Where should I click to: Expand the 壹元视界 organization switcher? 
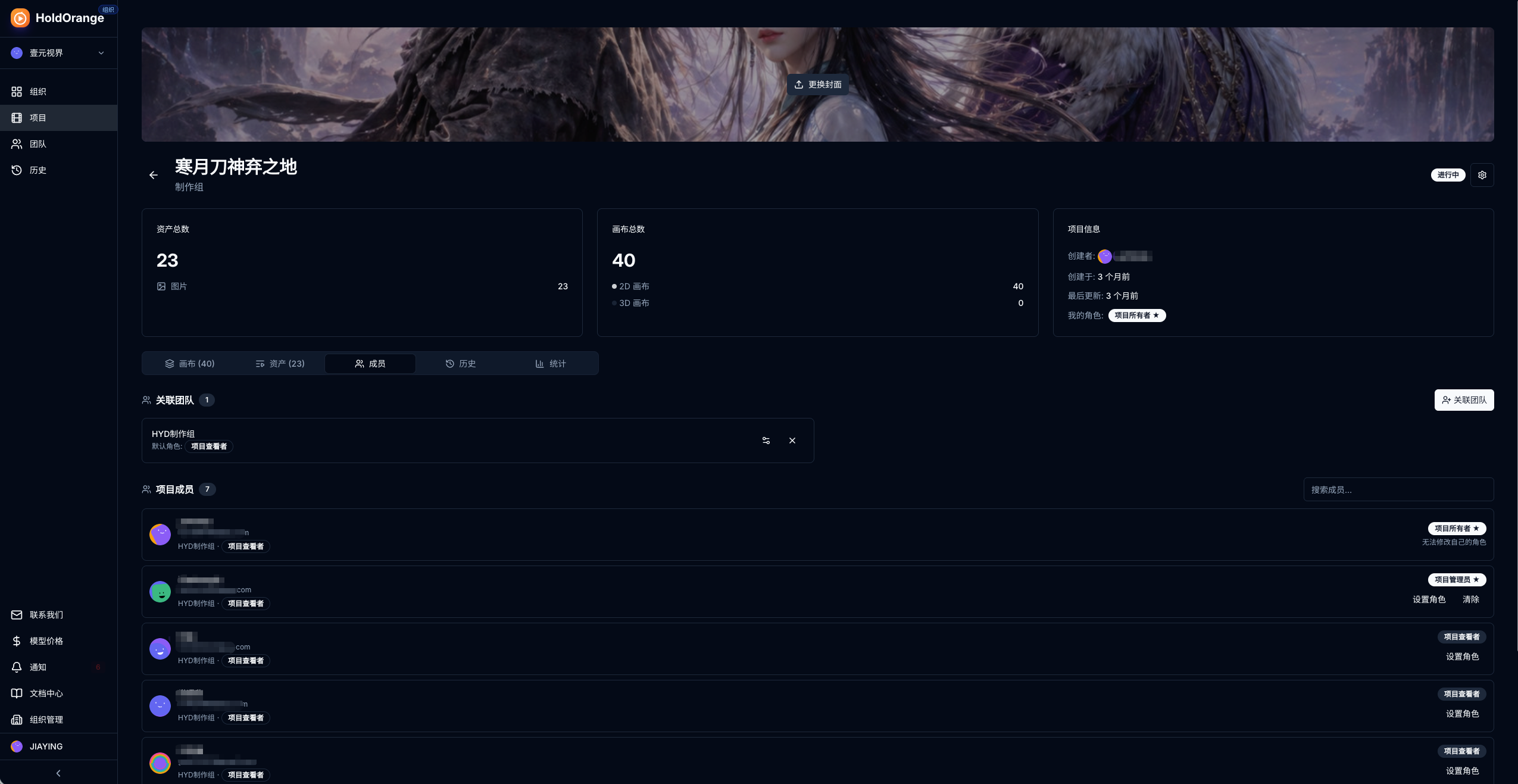coord(58,53)
